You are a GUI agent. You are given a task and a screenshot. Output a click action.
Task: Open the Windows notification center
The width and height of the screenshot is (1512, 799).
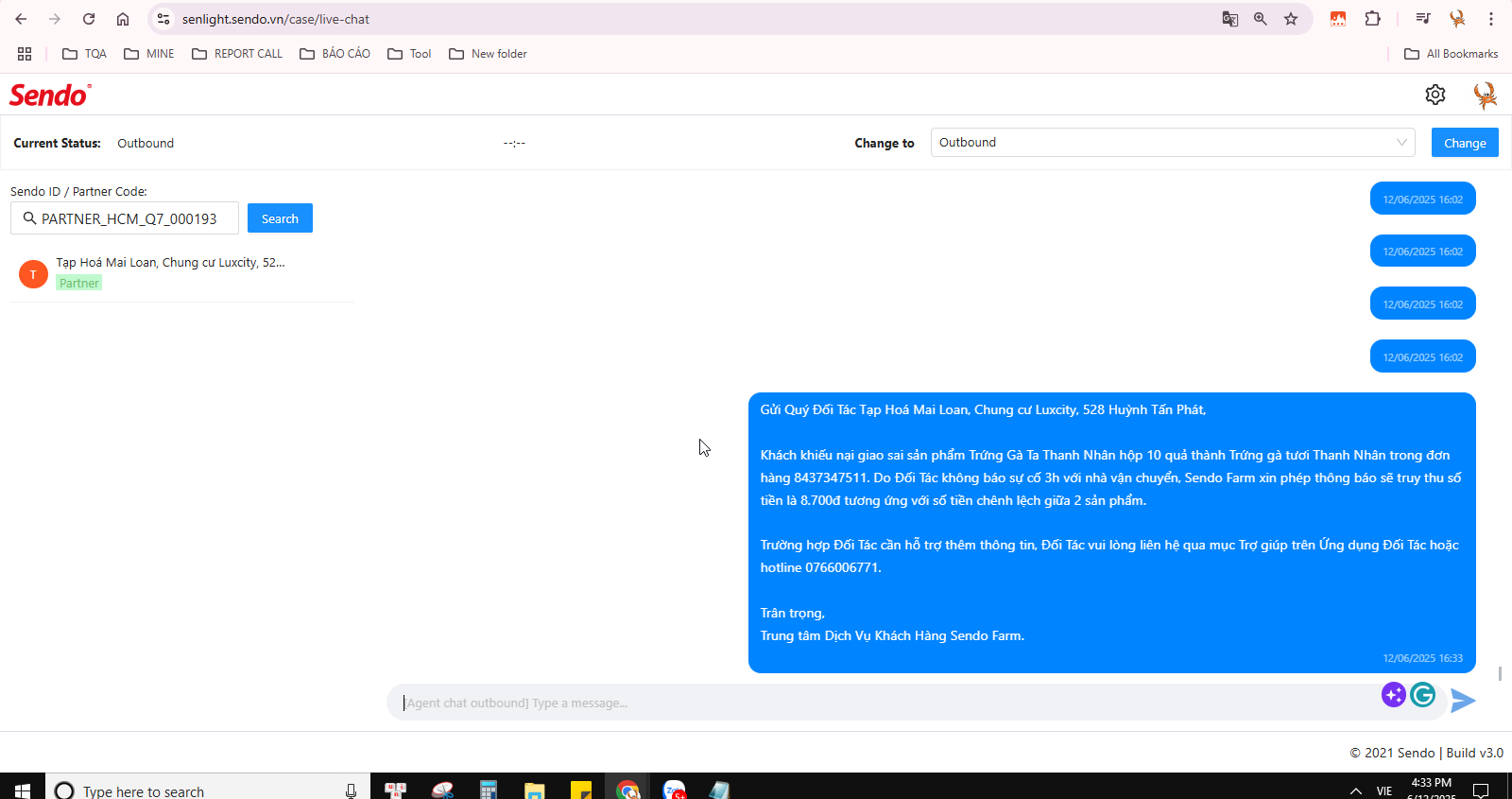[1481, 790]
